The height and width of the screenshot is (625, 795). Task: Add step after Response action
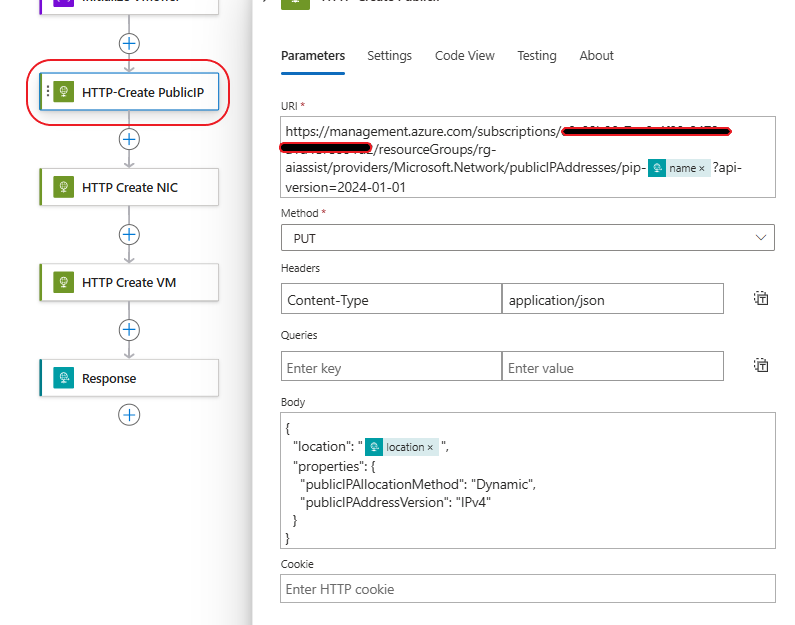pyautogui.click(x=129, y=415)
